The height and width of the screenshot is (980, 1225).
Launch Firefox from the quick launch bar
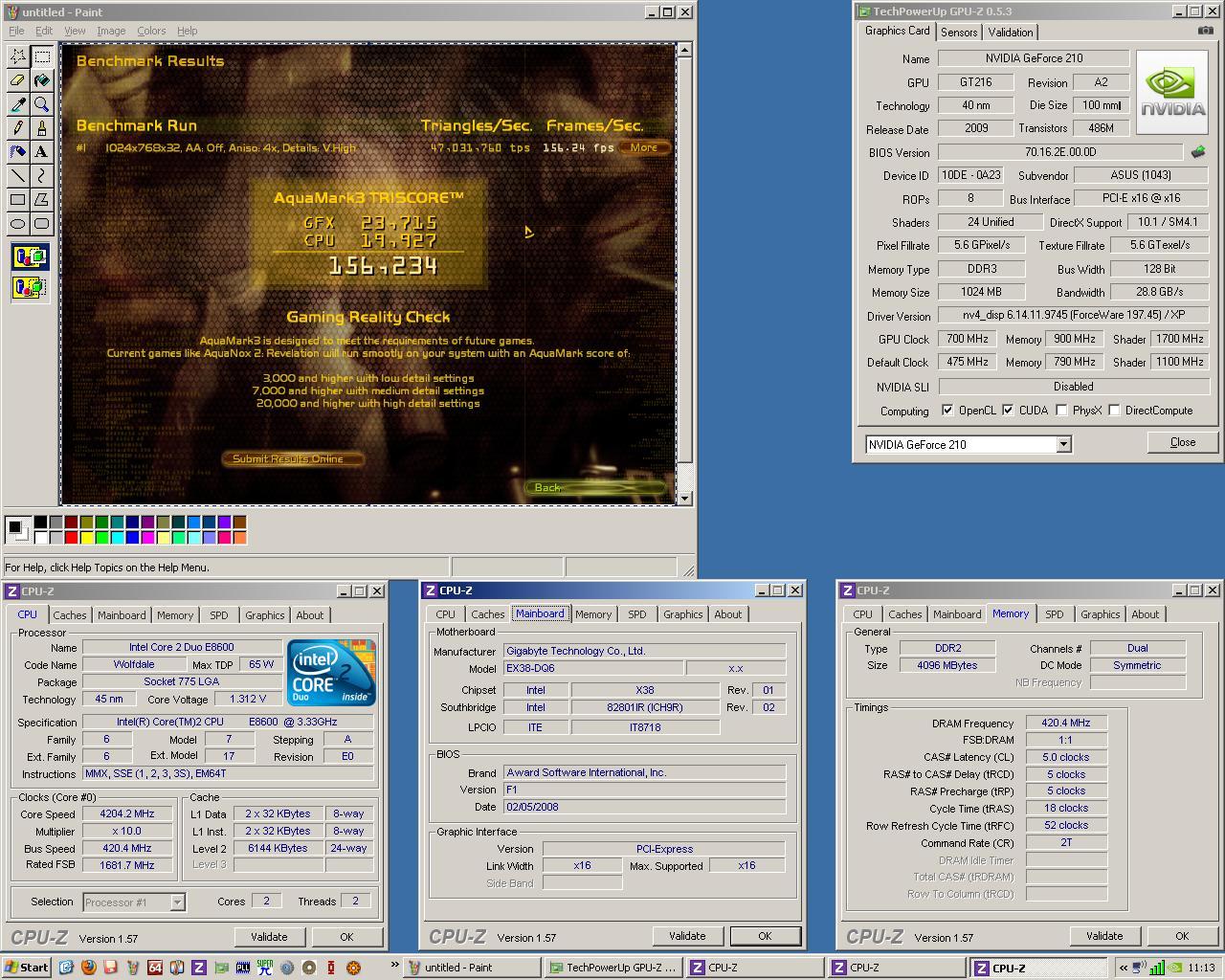point(89,968)
